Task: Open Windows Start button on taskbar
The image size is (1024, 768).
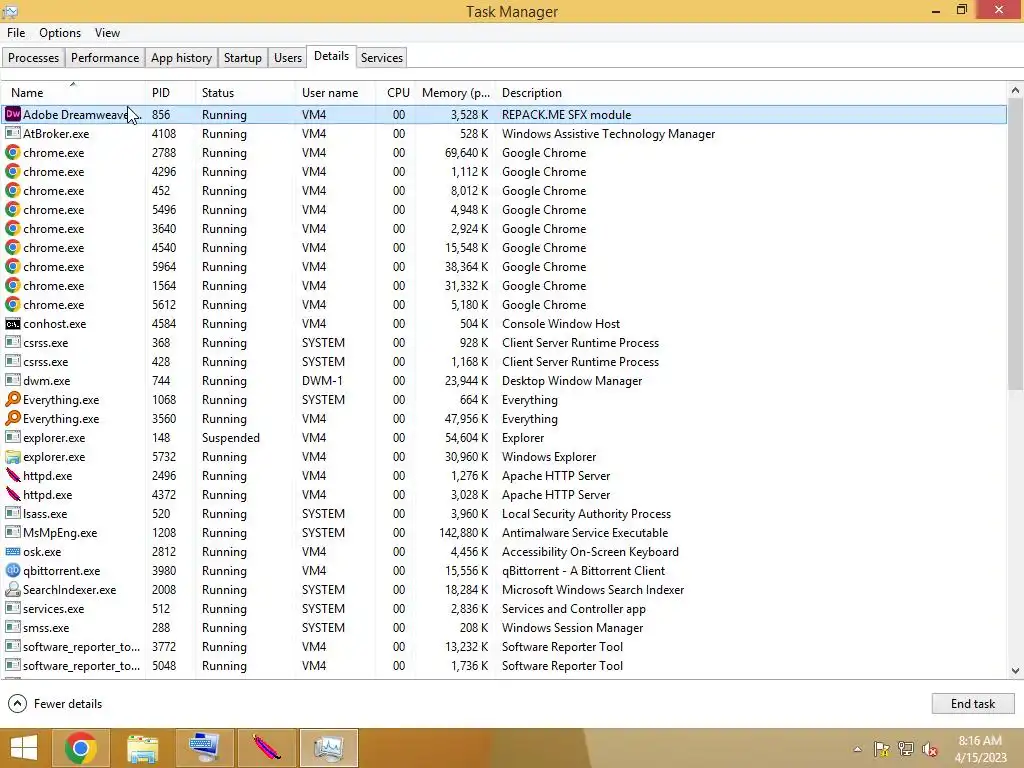Action: (24, 748)
